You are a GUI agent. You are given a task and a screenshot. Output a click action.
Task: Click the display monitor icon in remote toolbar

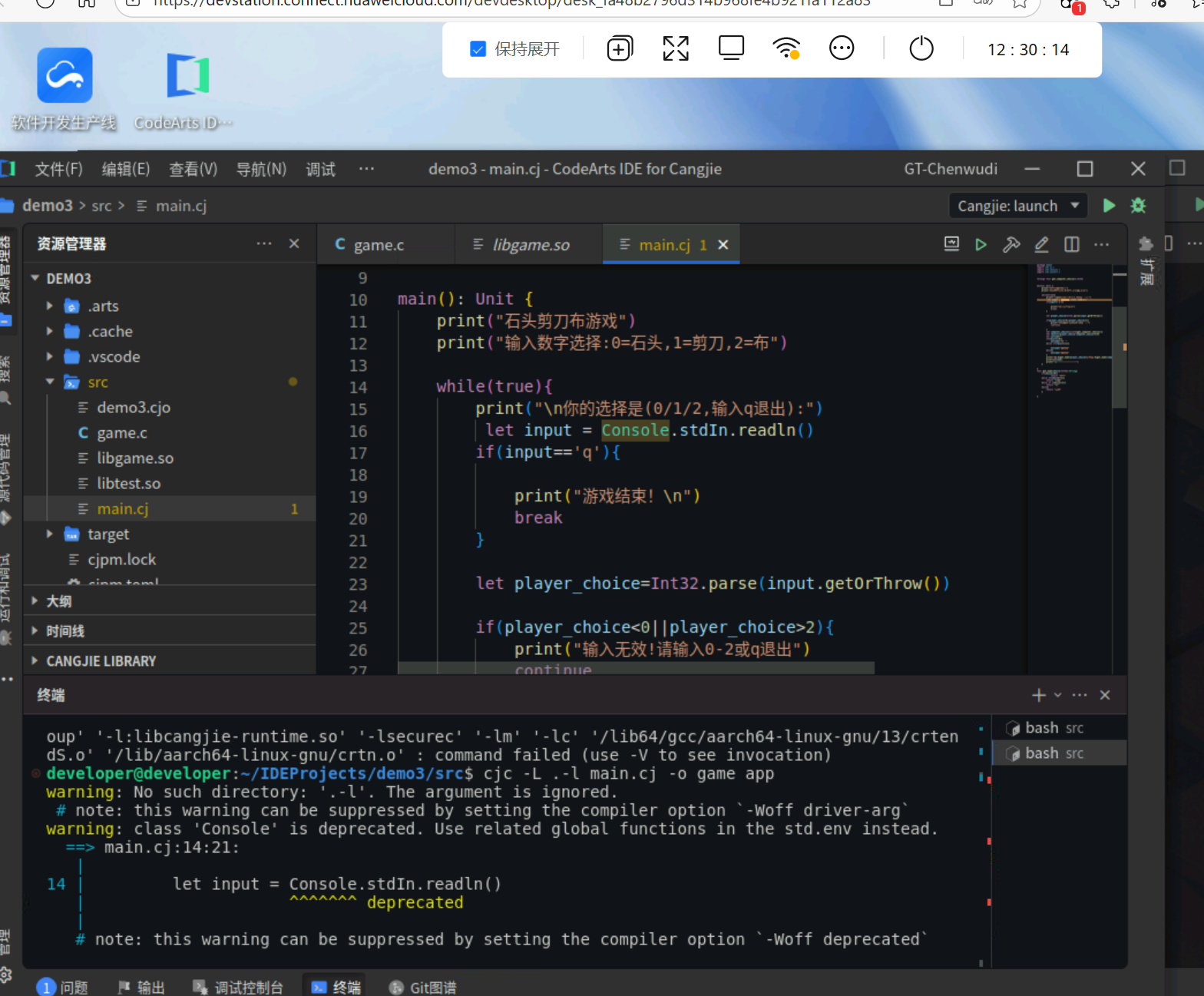pyautogui.click(x=731, y=48)
